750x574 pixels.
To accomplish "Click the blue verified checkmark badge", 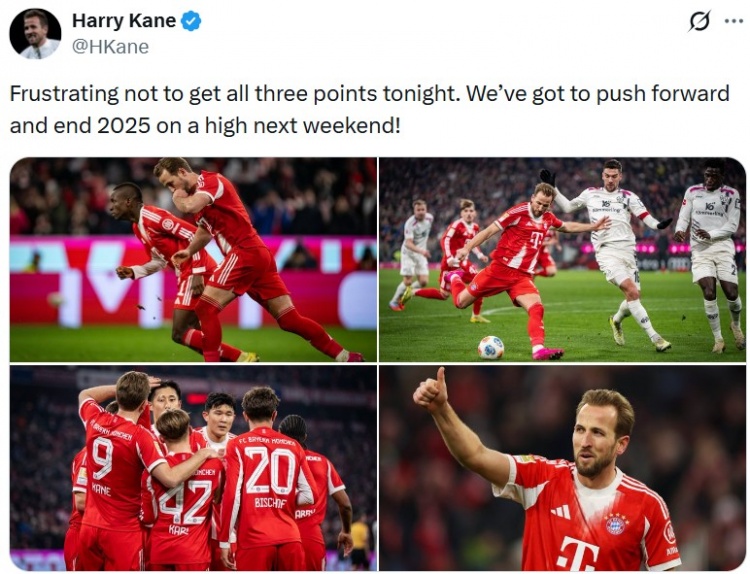I will coord(191,22).
